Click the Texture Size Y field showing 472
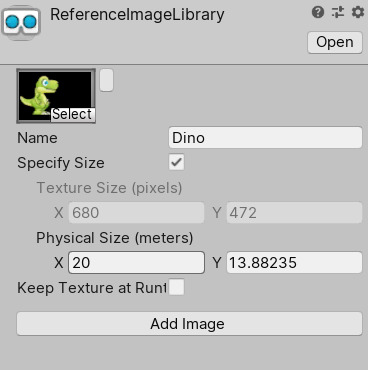The image size is (368, 370). tap(294, 213)
